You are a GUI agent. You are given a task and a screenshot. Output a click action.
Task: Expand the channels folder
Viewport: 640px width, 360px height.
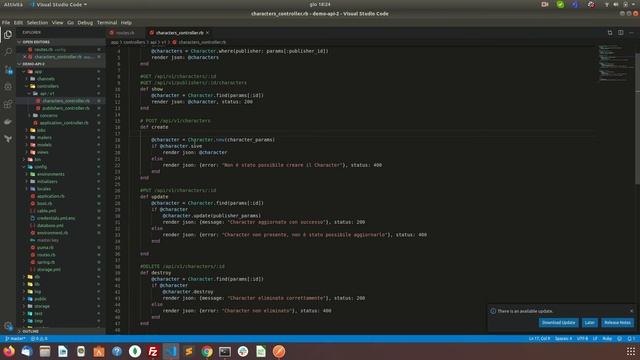(46, 79)
